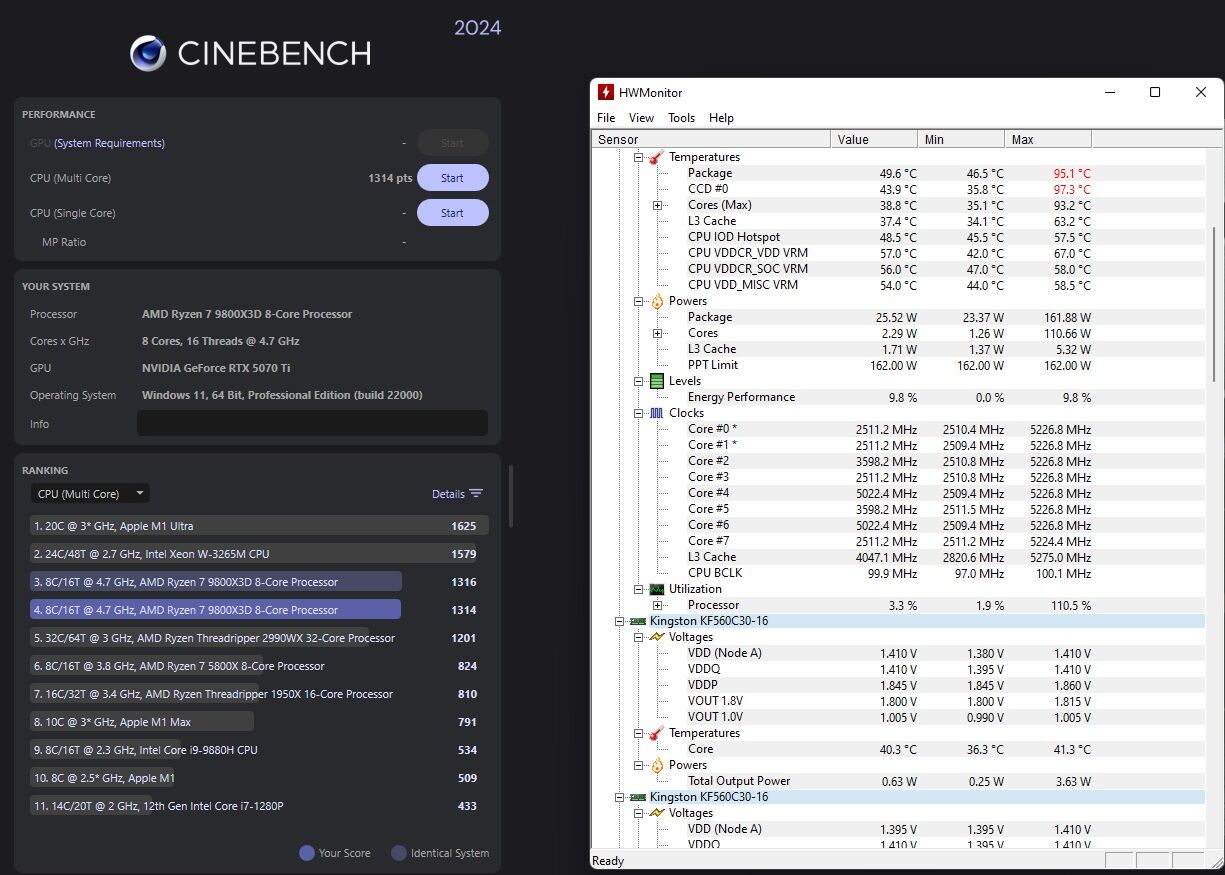1225x875 pixels.
Task: Click the Levels green bars icon
Action: coord(656,381)
